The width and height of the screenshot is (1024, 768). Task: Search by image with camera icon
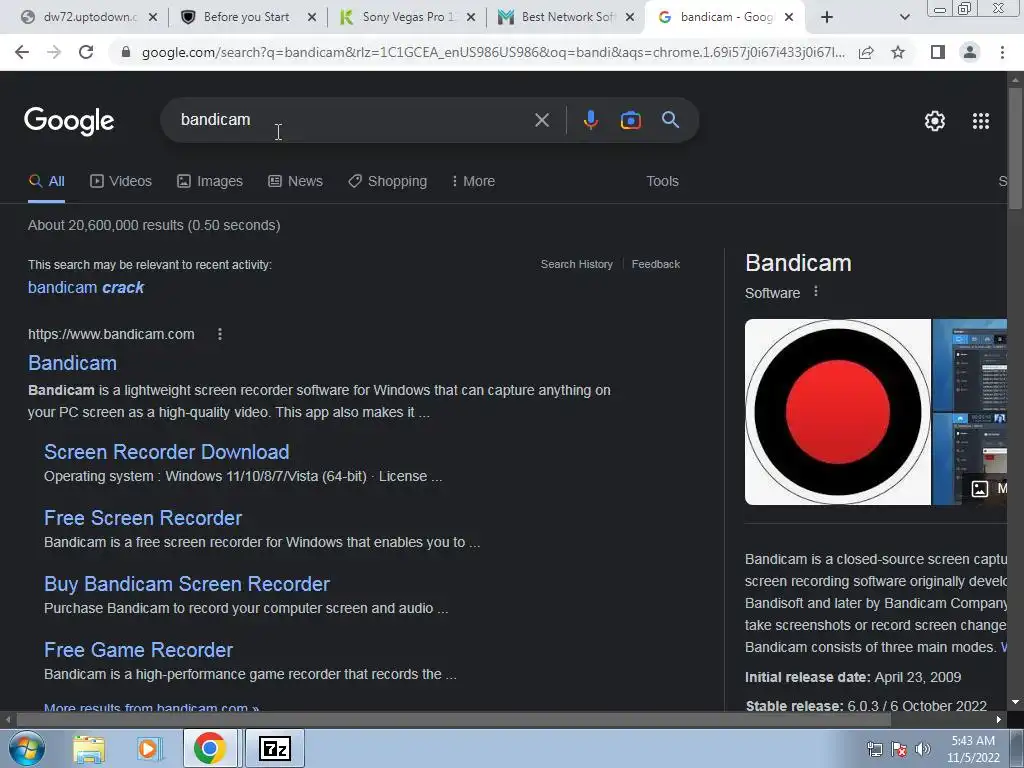tap(630, 120)
